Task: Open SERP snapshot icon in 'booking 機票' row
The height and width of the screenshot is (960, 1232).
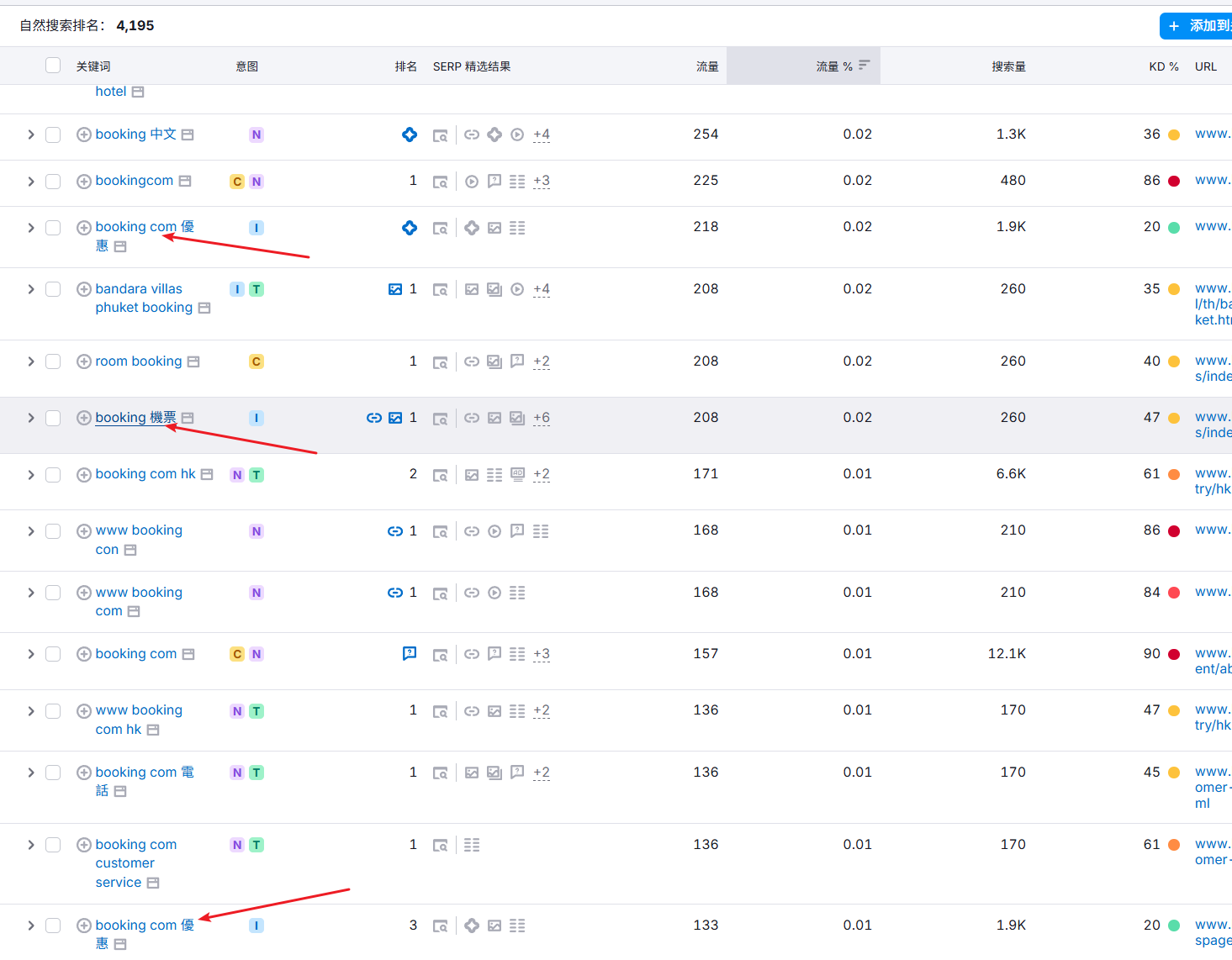Action: click(x=440, y=419)
